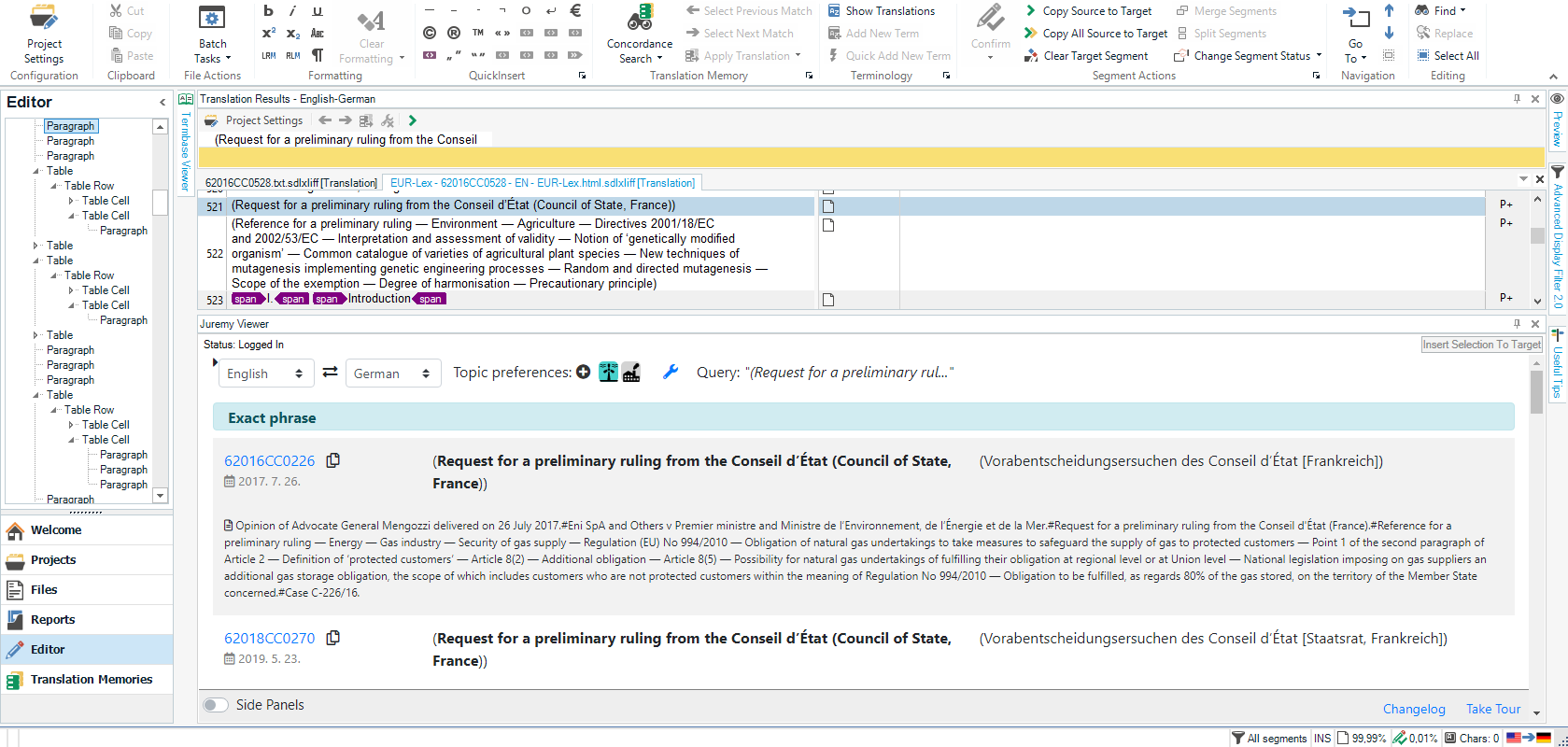Viewport: 1568px width, 747px height.
Task: Open the Useful Tips side tab
Action: [x=1557, y=365]
